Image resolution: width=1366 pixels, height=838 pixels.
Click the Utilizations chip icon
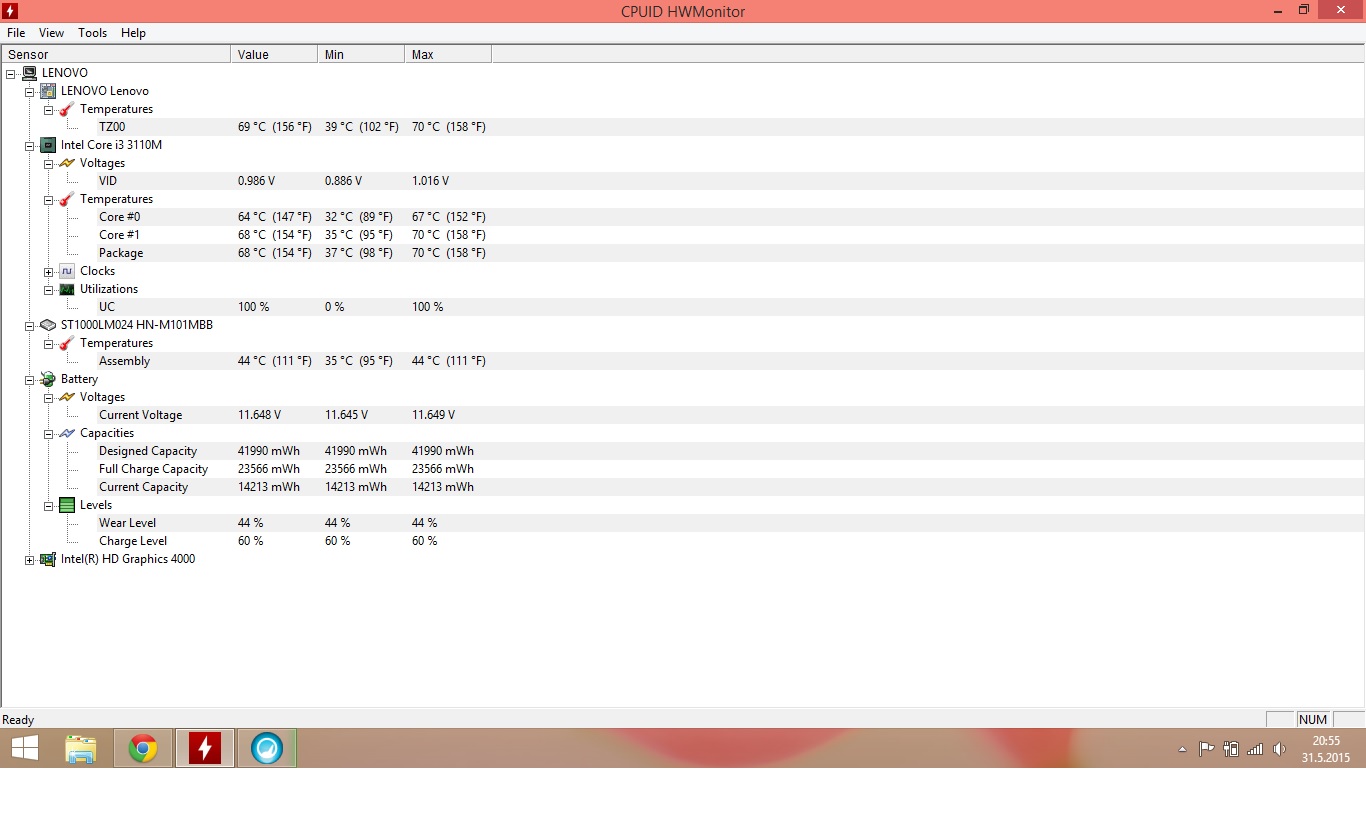tap(67, 289)
